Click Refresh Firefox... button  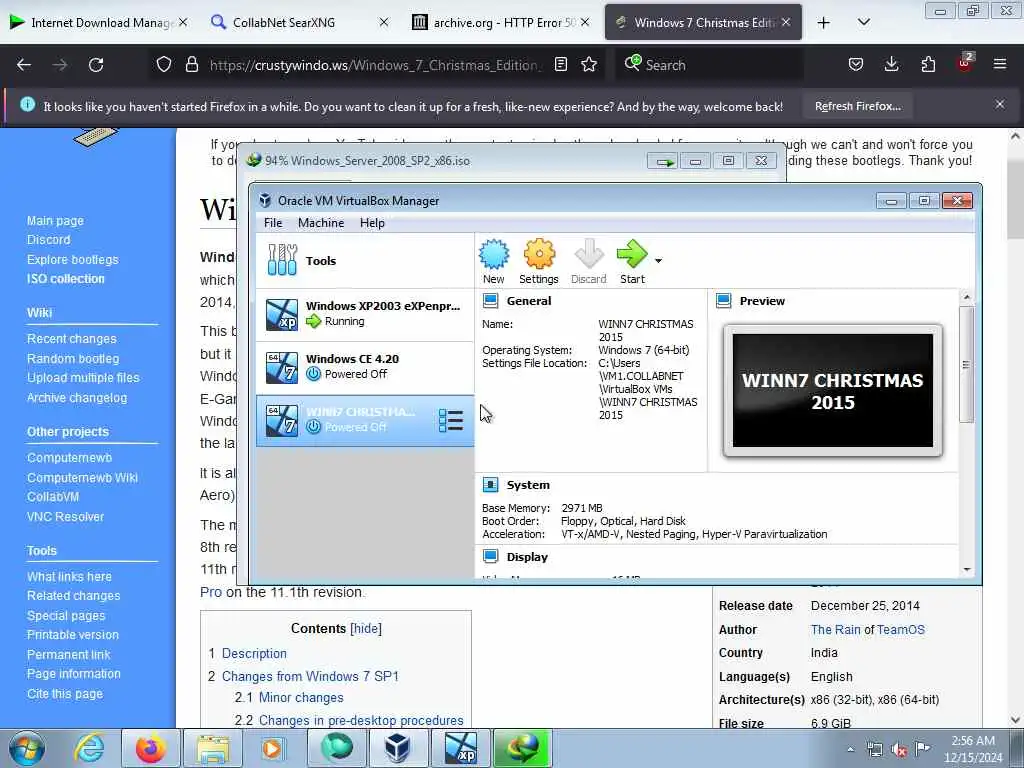point(857,106)
